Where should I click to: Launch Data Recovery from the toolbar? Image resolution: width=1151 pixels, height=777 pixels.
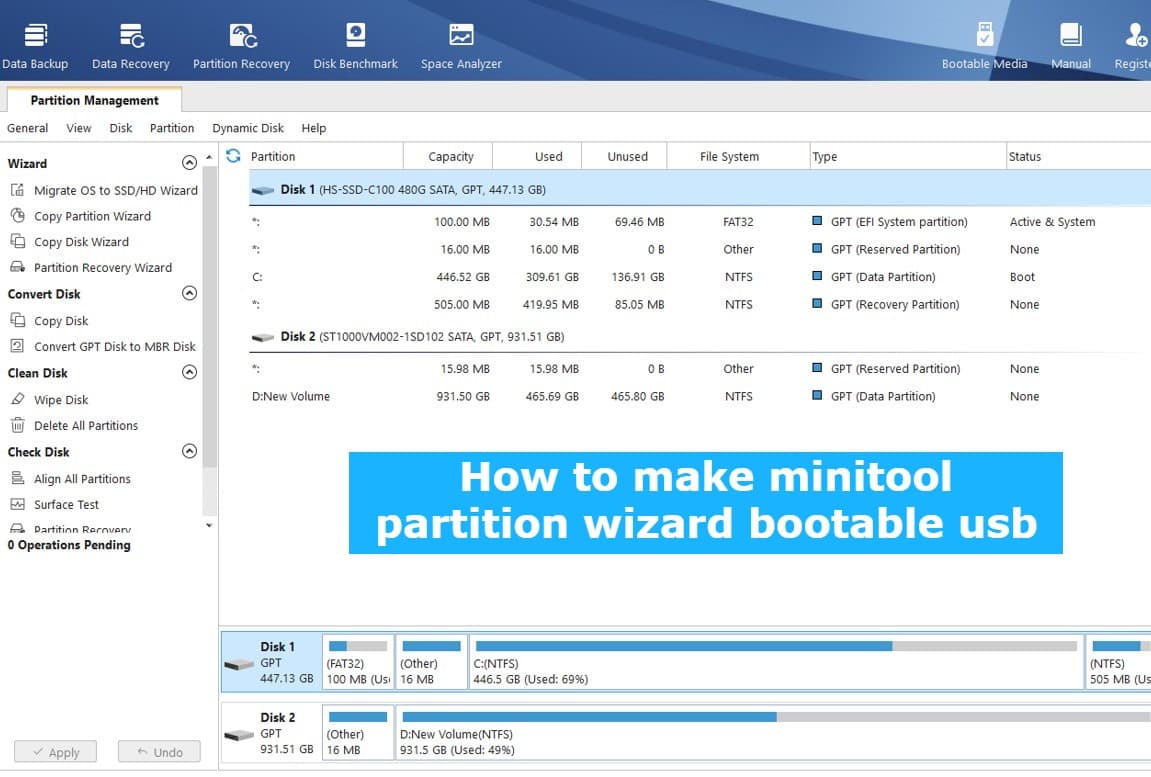pyautogui.click(x=130, y=40)
